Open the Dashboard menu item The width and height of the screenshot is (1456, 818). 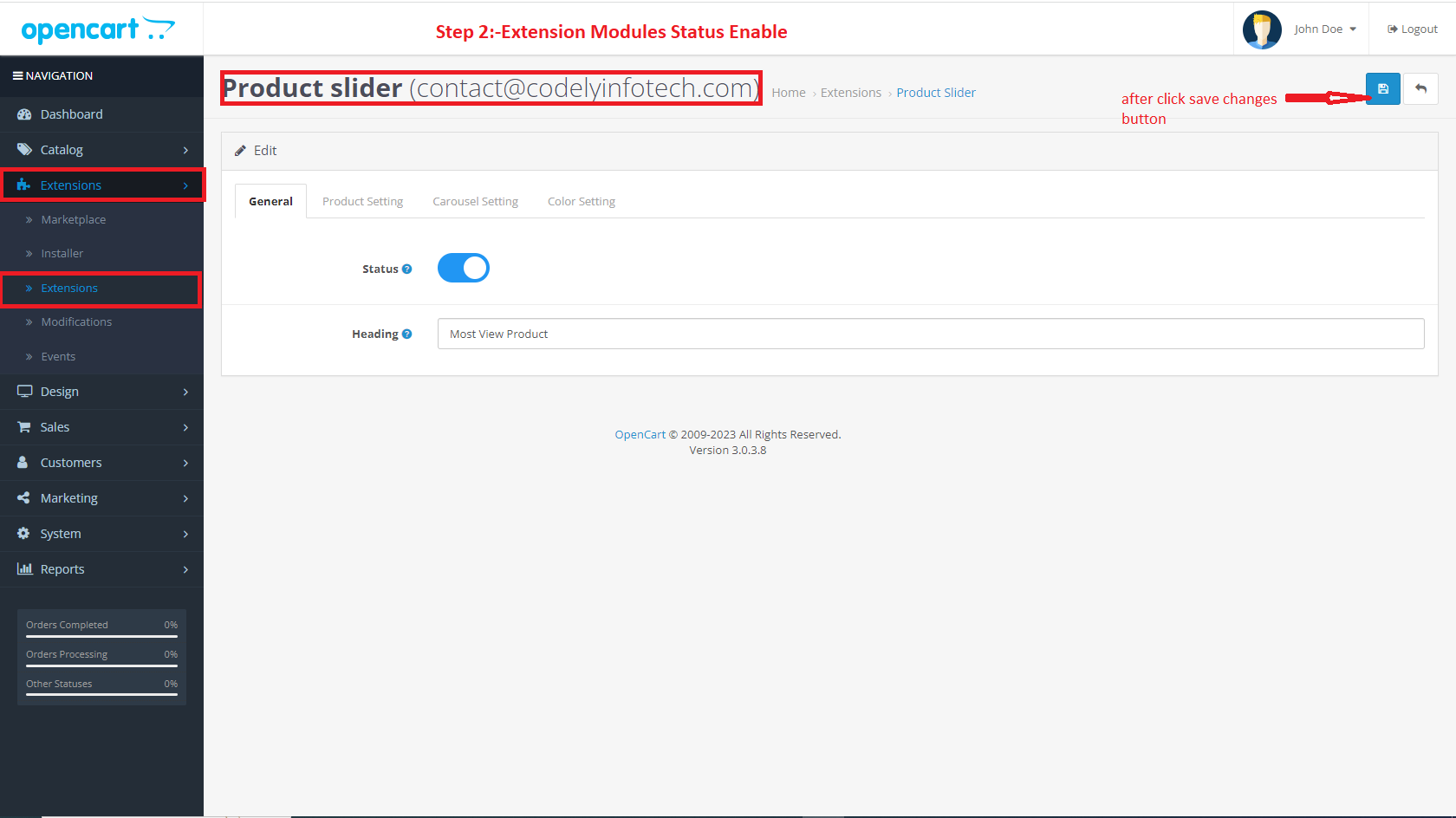pos(101,114)
